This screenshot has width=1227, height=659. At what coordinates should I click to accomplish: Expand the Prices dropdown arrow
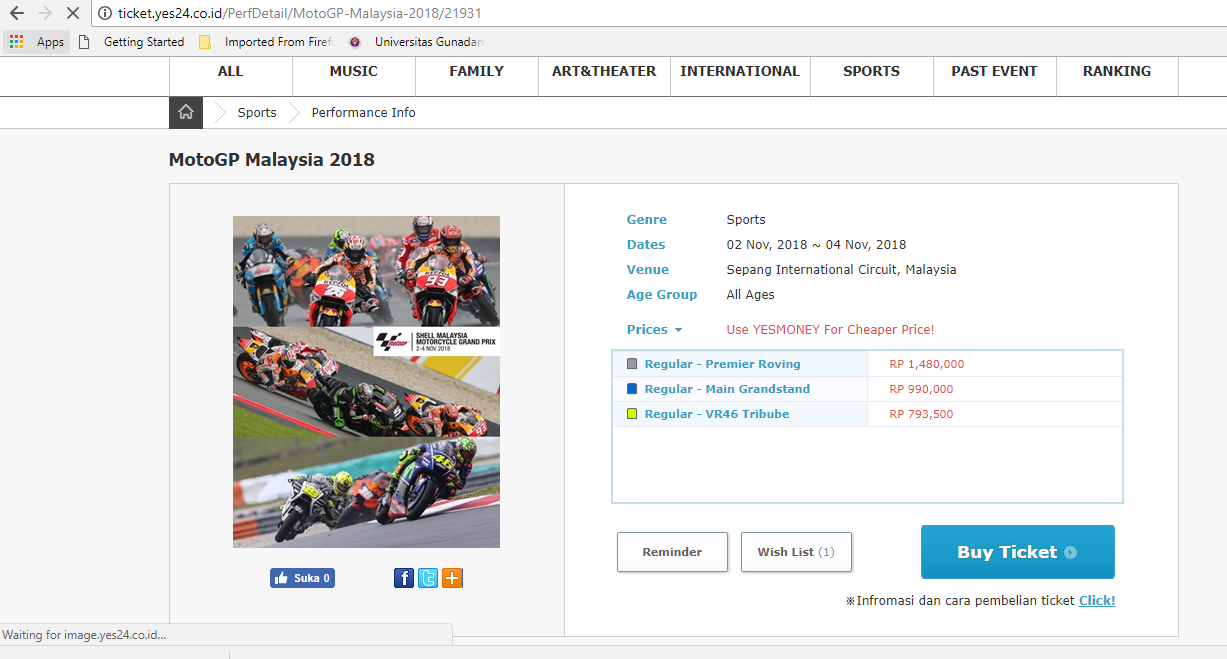[678, 330]
